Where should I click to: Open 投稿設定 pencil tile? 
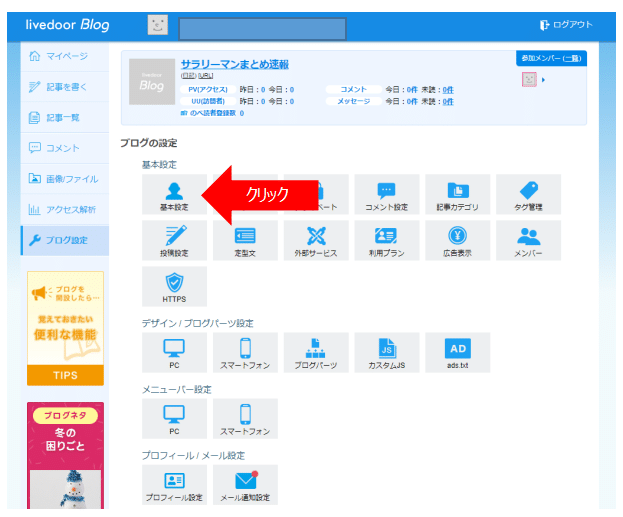(174, 240)
